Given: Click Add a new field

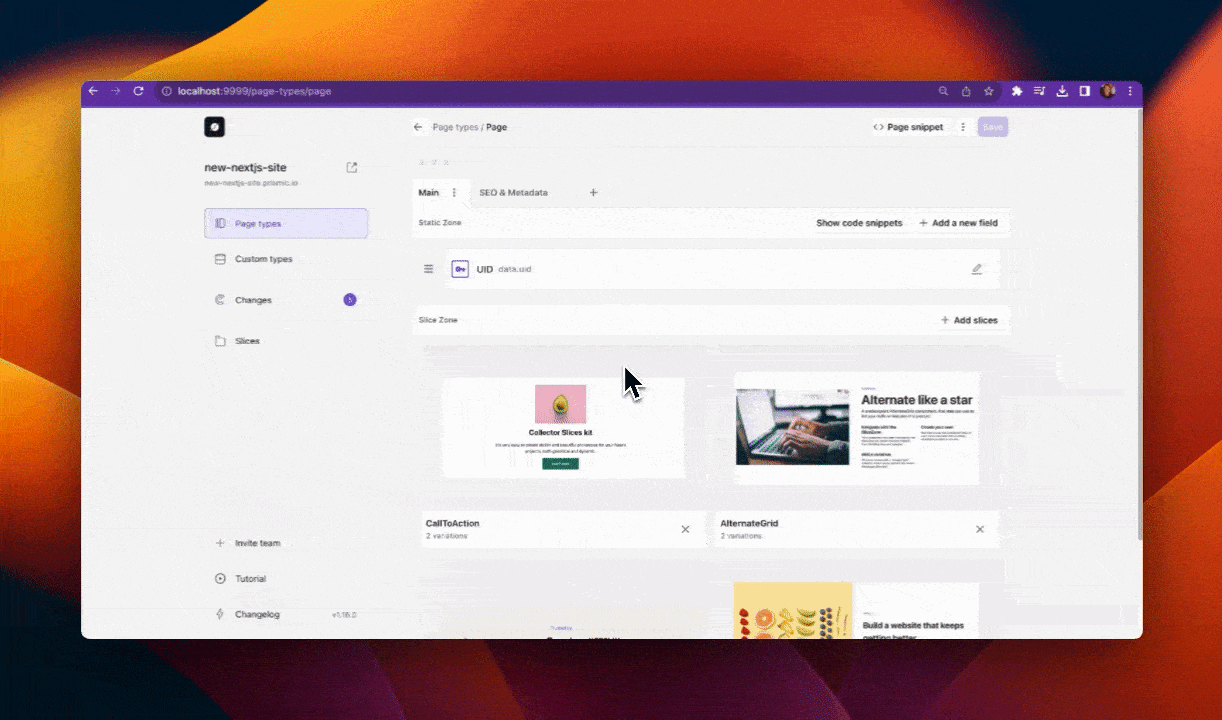Looking at the screenshot, I should click(x=958, y=223).
